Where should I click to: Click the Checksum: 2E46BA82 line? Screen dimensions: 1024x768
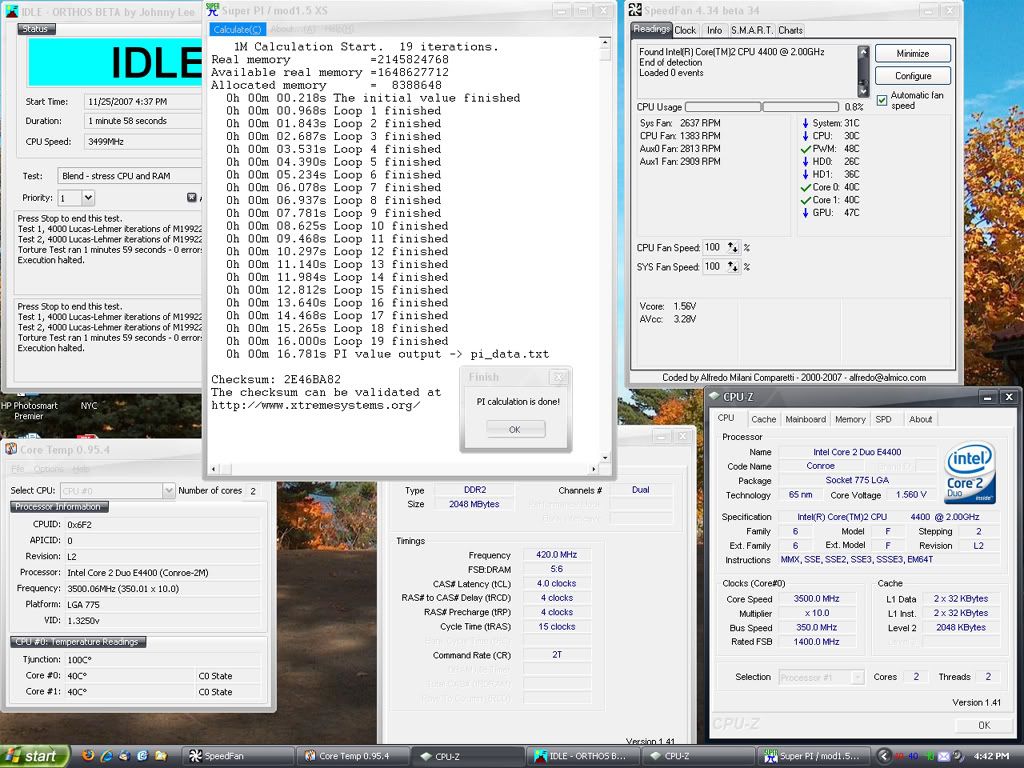tap(276, 379)
